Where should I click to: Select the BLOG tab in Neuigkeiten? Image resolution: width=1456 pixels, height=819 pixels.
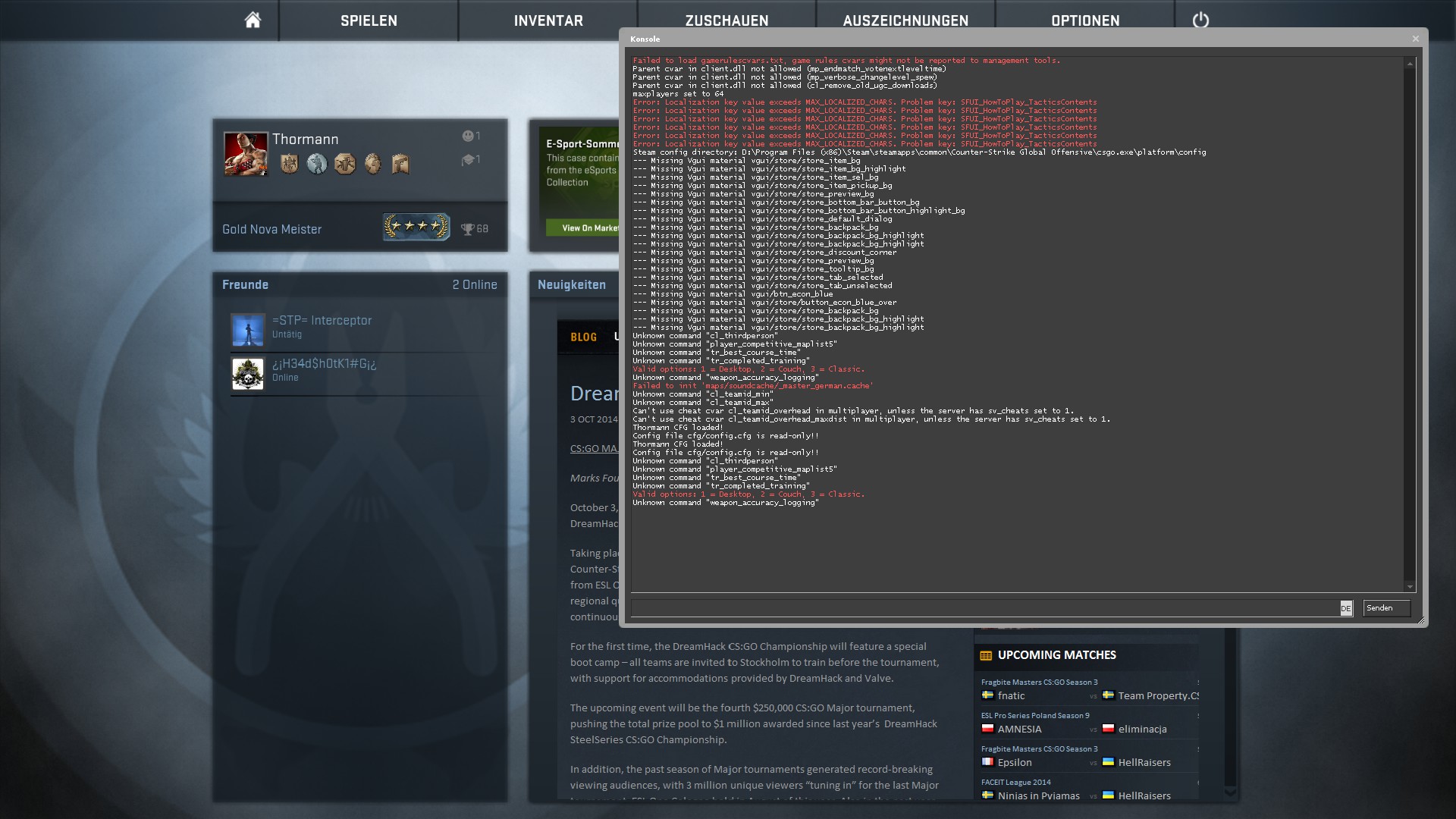[583, 337]
